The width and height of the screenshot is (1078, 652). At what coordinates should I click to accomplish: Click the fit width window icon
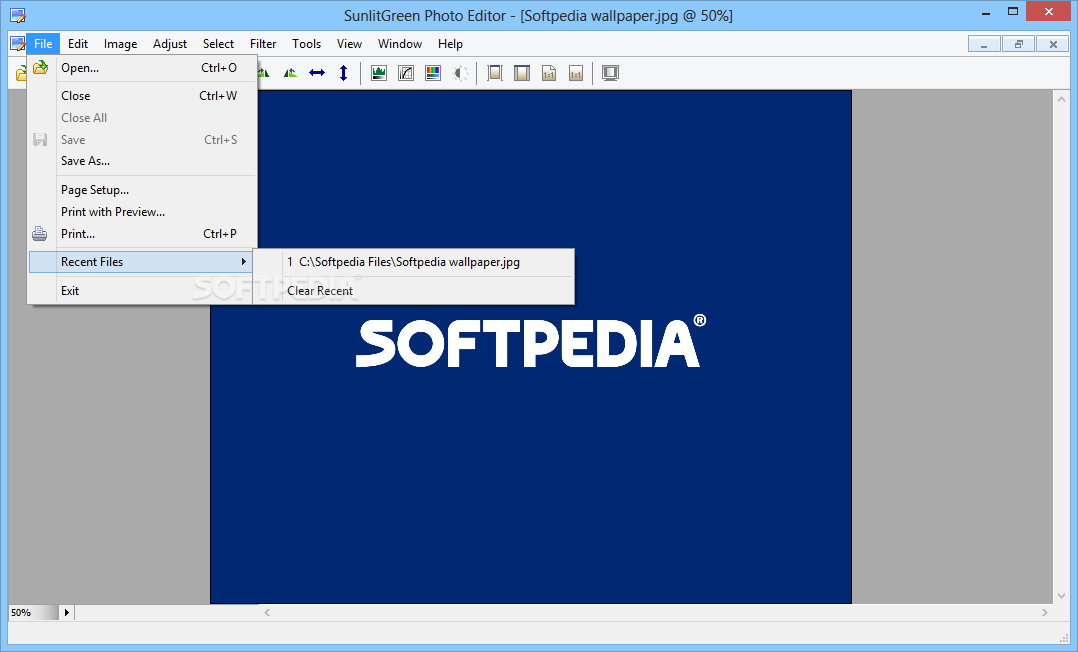[x=522, y=72]
